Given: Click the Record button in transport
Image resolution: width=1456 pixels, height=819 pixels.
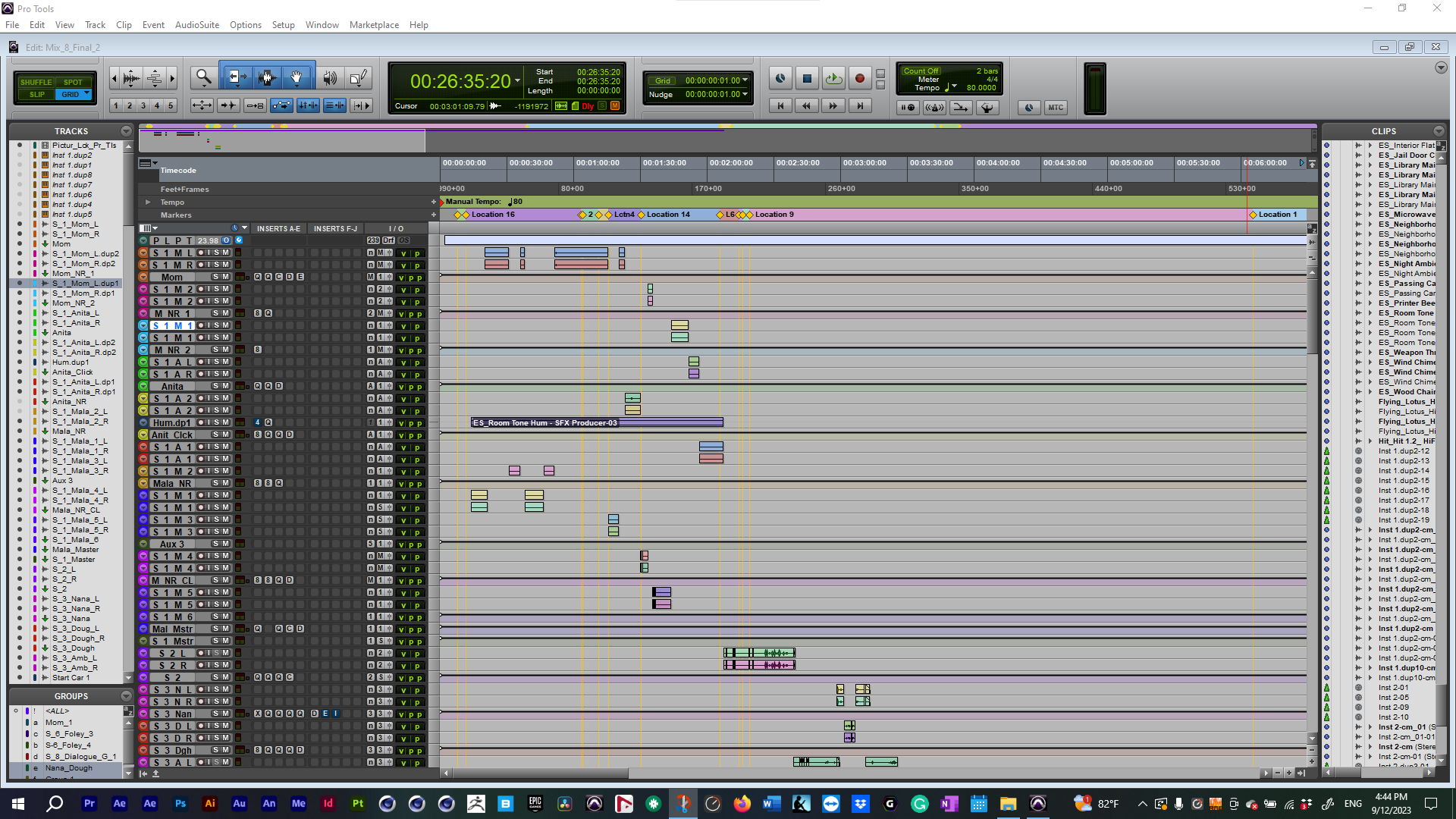Looking at the screenshot, I should pyautogui.click(x=859, y=78).
